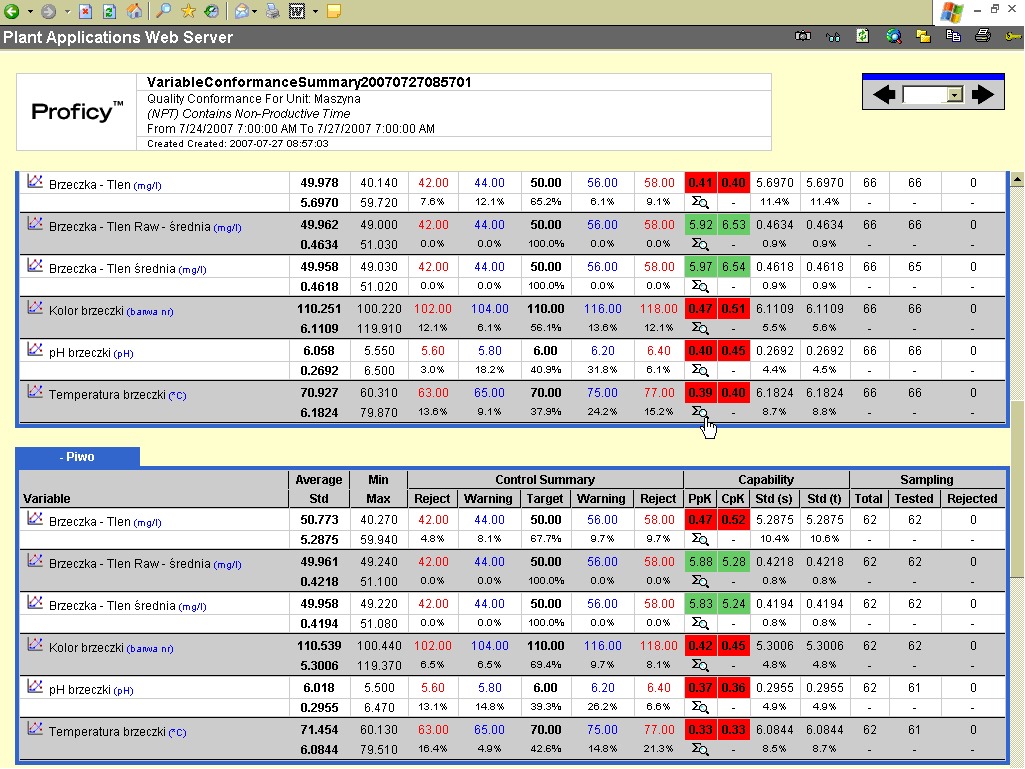Click the yellow note icon in browser toolbar

[334, 11]
